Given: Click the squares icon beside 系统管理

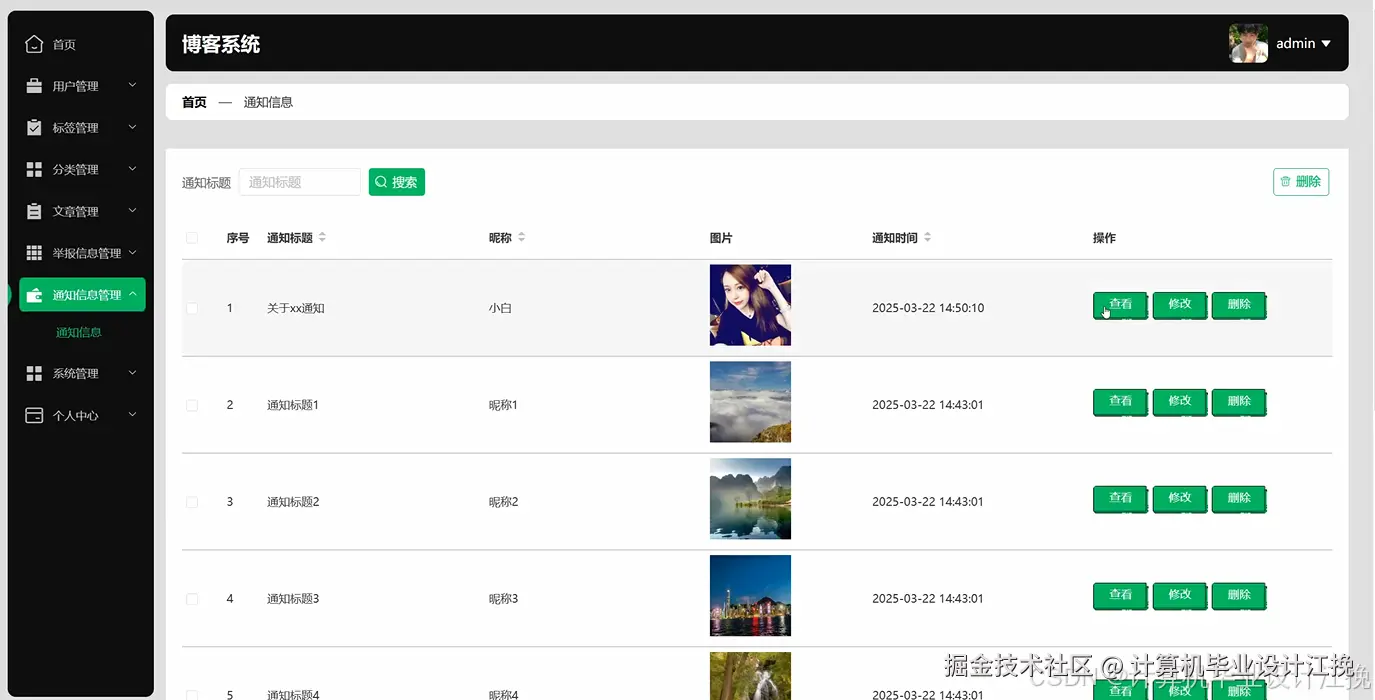Looking at the screenshot, I should pos(34,373).
